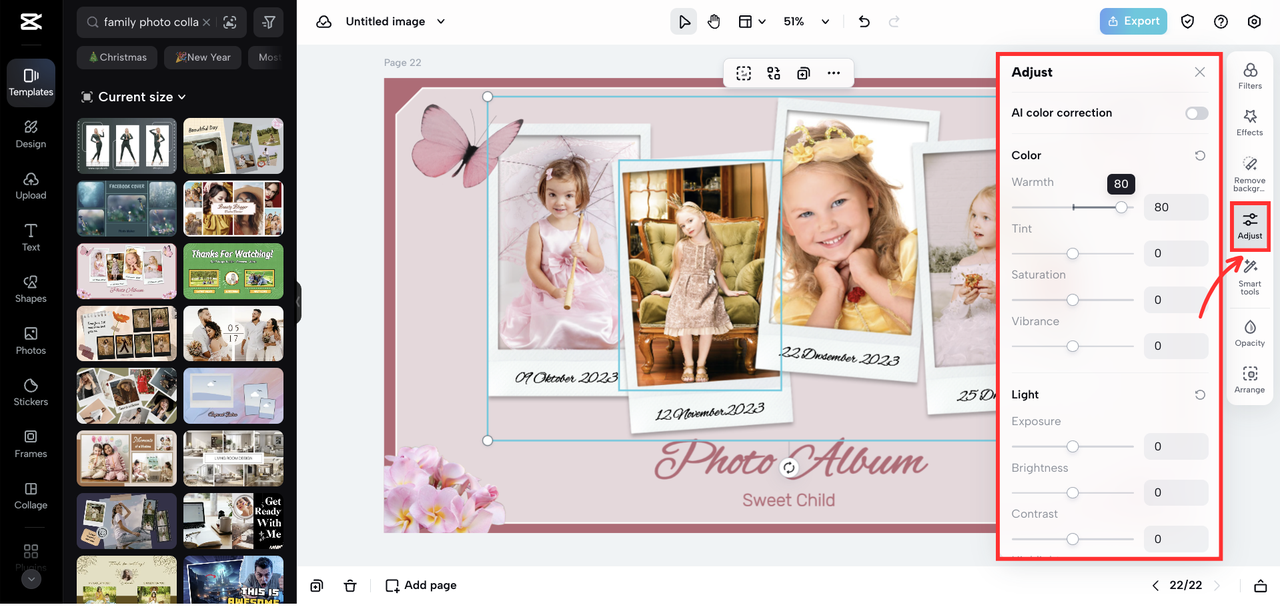Open the template filter button

pos(268,22)
